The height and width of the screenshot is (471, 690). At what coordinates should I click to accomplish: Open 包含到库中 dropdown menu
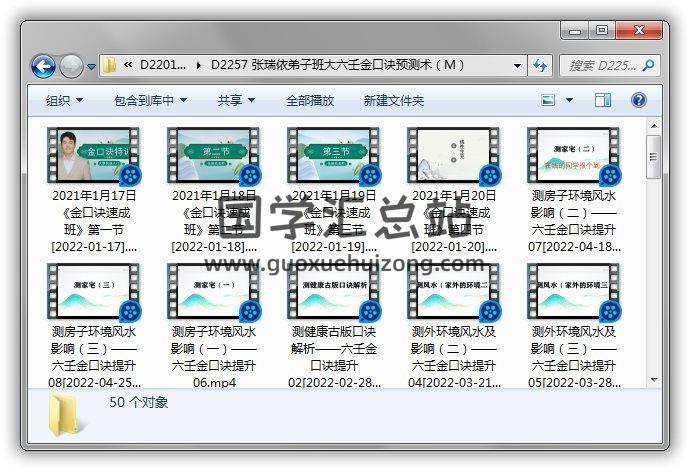point(150,100)
